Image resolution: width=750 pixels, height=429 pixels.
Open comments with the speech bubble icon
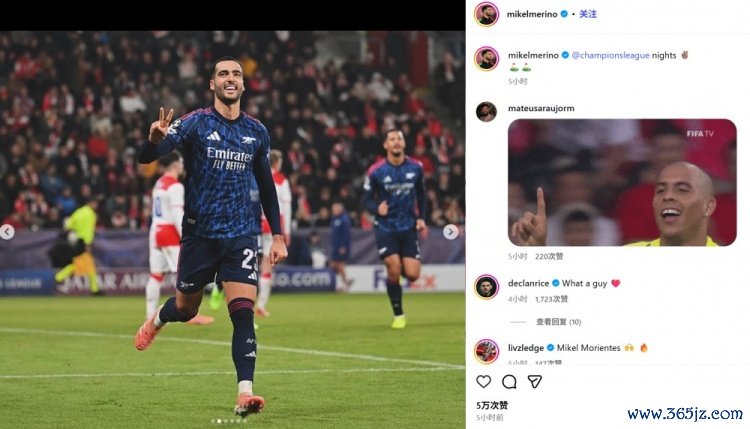click(x=509, y=381)
